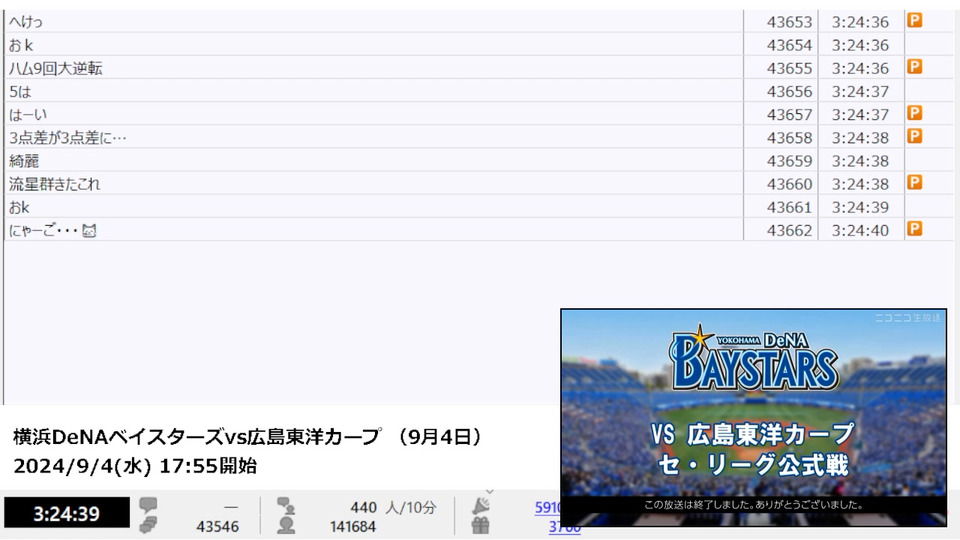
Task: Click the start date 2024/9/4(水) 17:55開始
Action: [135, 466]
